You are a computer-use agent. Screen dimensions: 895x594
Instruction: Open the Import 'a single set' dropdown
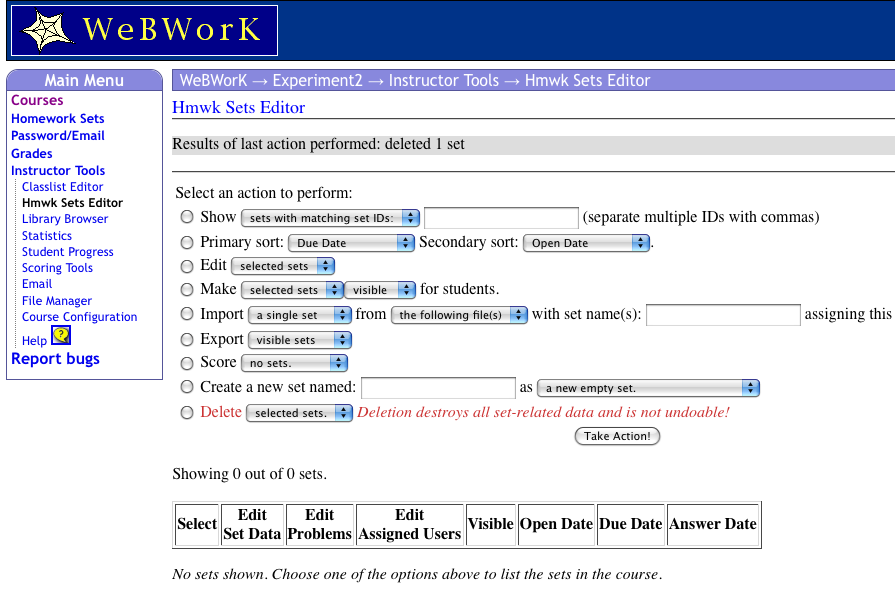click(300, 315)
